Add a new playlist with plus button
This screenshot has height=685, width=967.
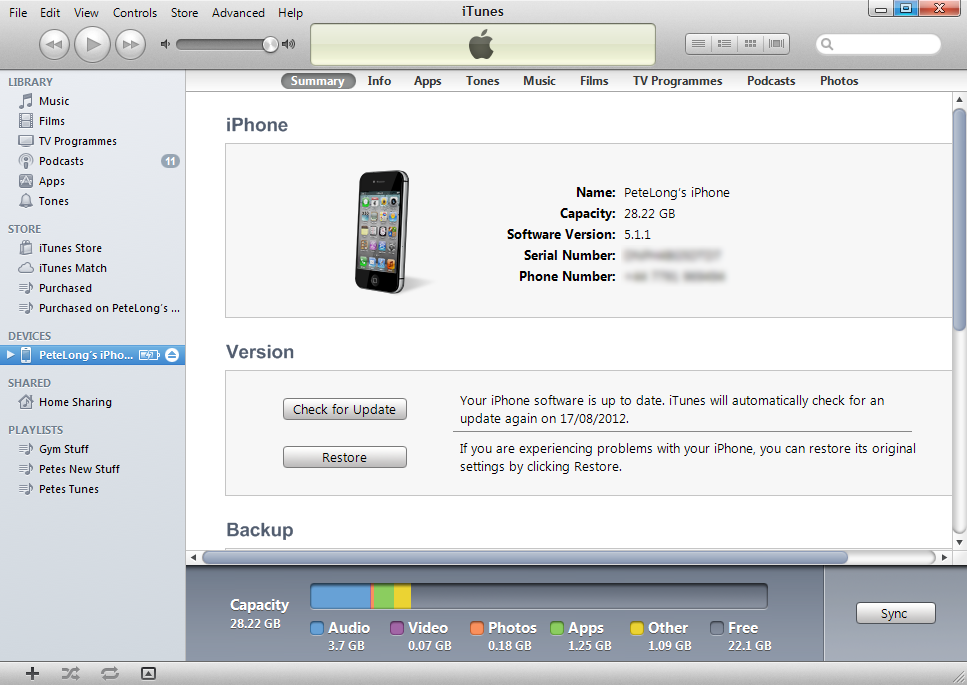pyautogui.click(x=32, y=673)
